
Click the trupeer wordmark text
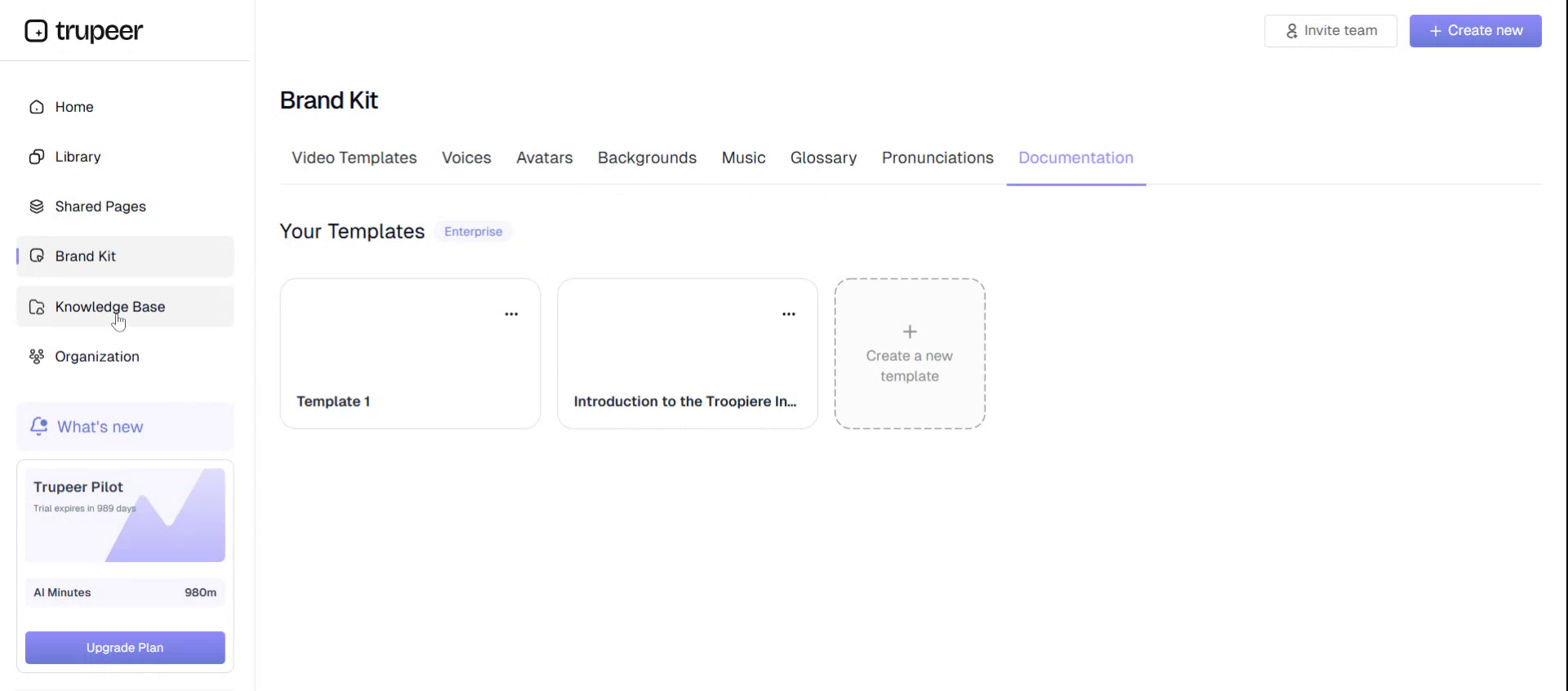coord(99,32)
